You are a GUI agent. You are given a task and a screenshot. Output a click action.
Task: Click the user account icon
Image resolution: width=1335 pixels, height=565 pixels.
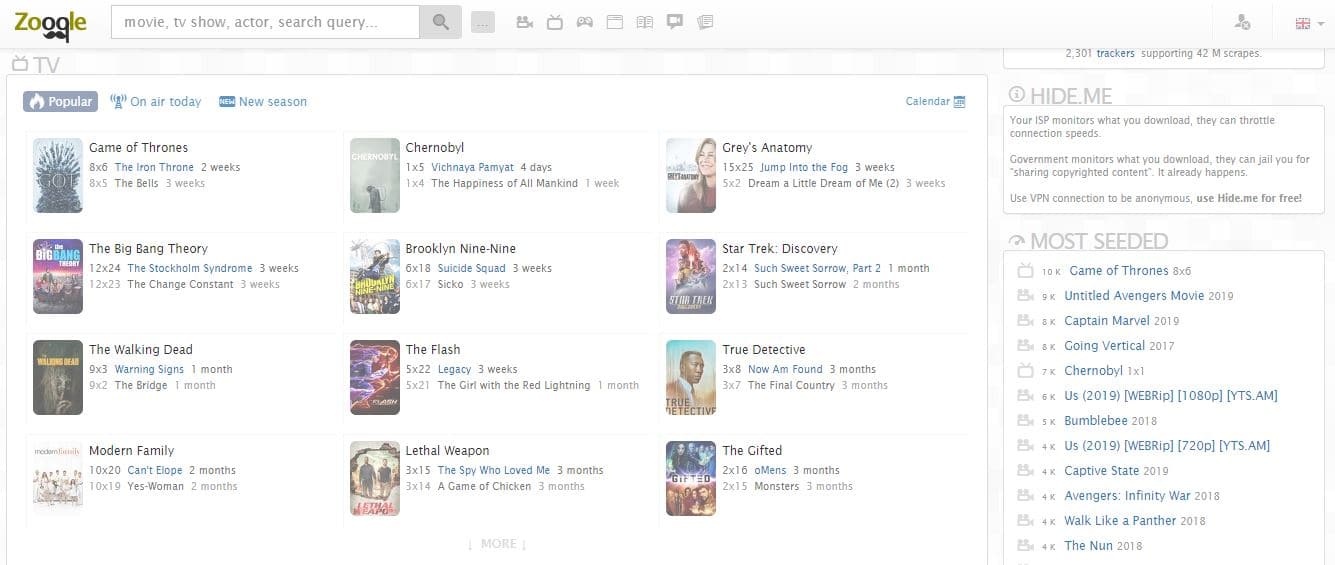click(x=1243, y=22)
